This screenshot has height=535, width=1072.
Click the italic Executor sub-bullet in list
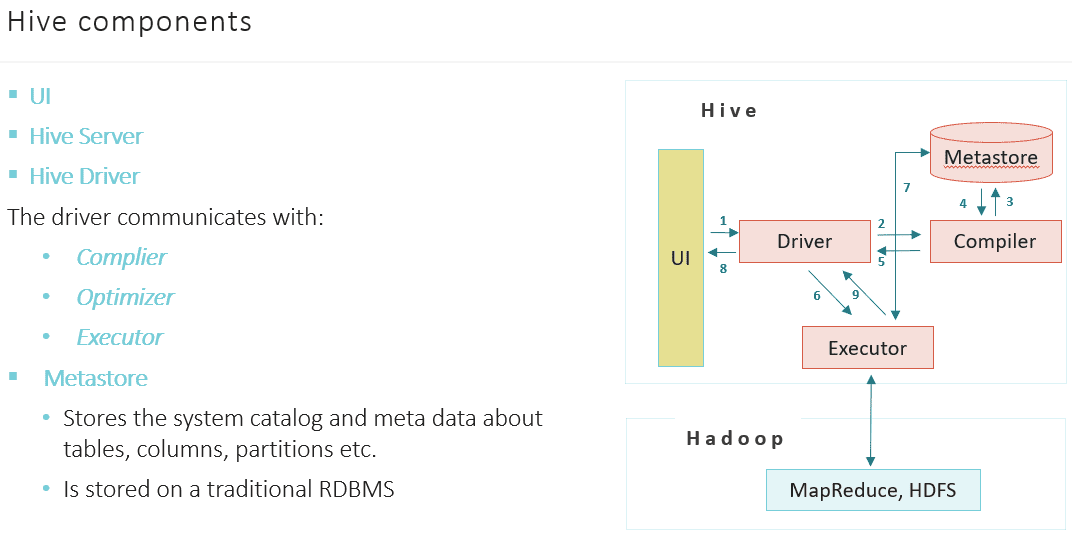click(120, 337)
